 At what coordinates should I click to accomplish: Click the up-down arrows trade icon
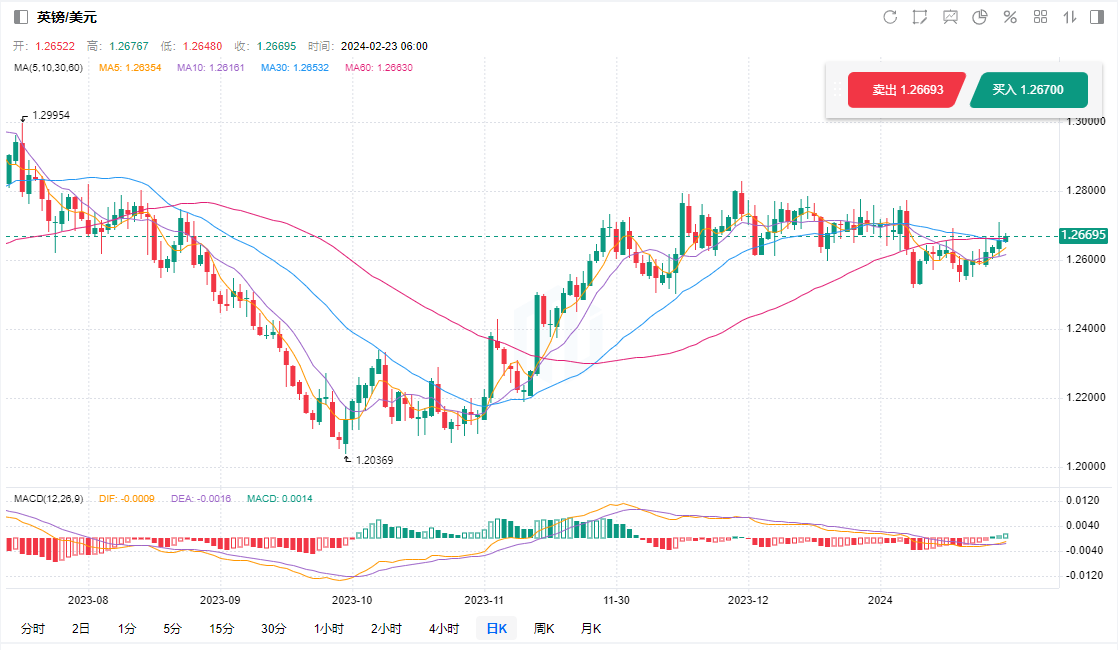click(x=1070, y=17)
